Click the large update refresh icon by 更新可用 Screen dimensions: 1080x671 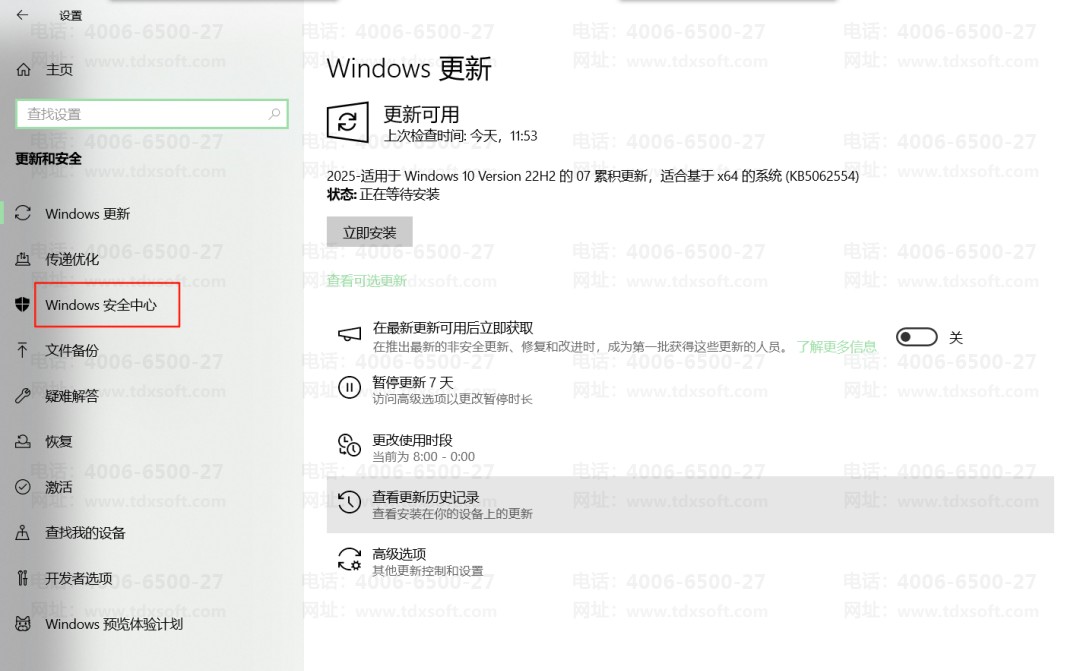pos(347,122)
